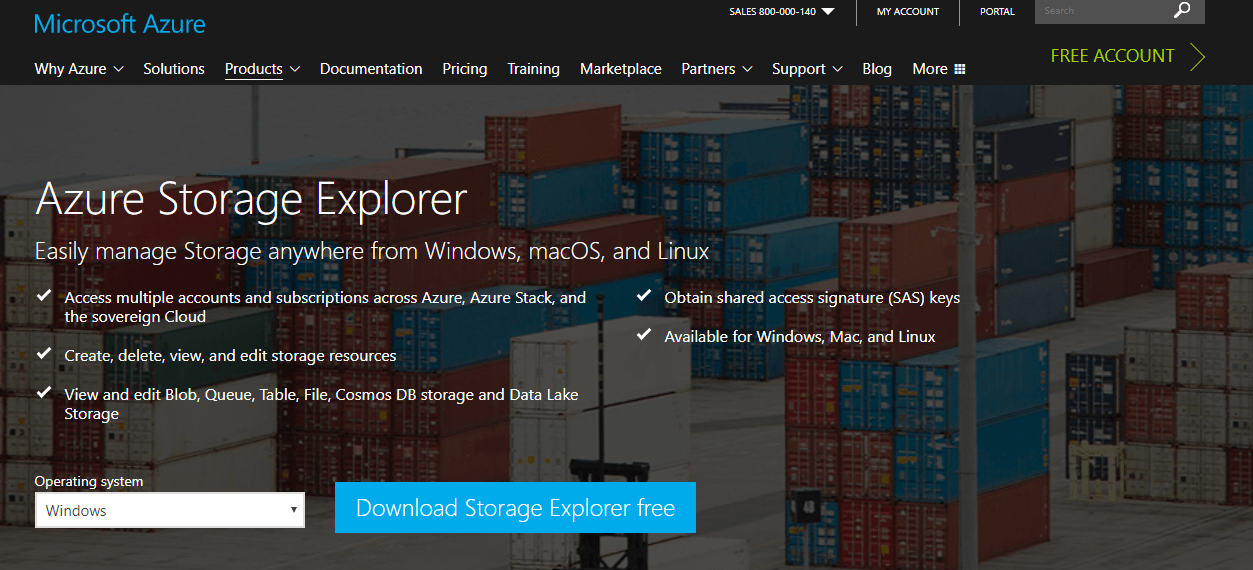Go to the Portal link
This screenshot has width=1253, height=570.
[x=997, y=12]
